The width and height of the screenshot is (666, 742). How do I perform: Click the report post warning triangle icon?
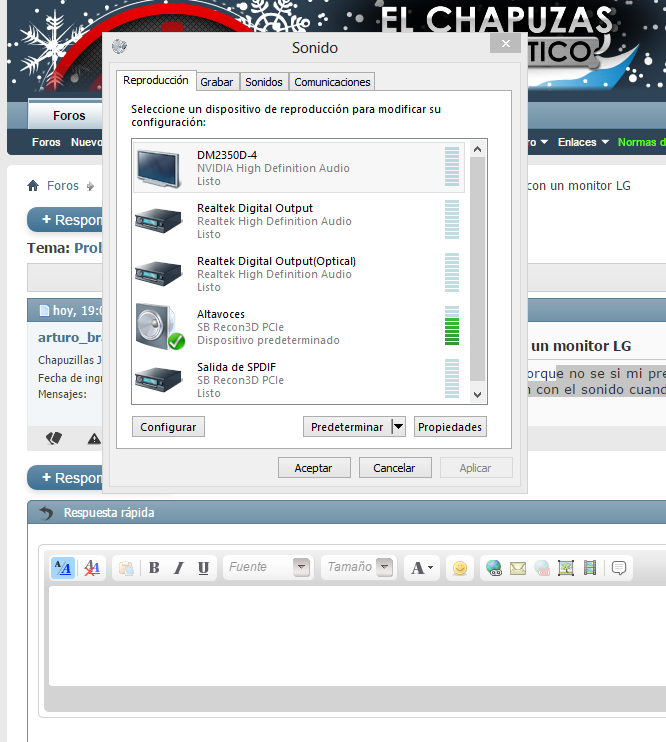pyautogui.click(x=94, y=439)
